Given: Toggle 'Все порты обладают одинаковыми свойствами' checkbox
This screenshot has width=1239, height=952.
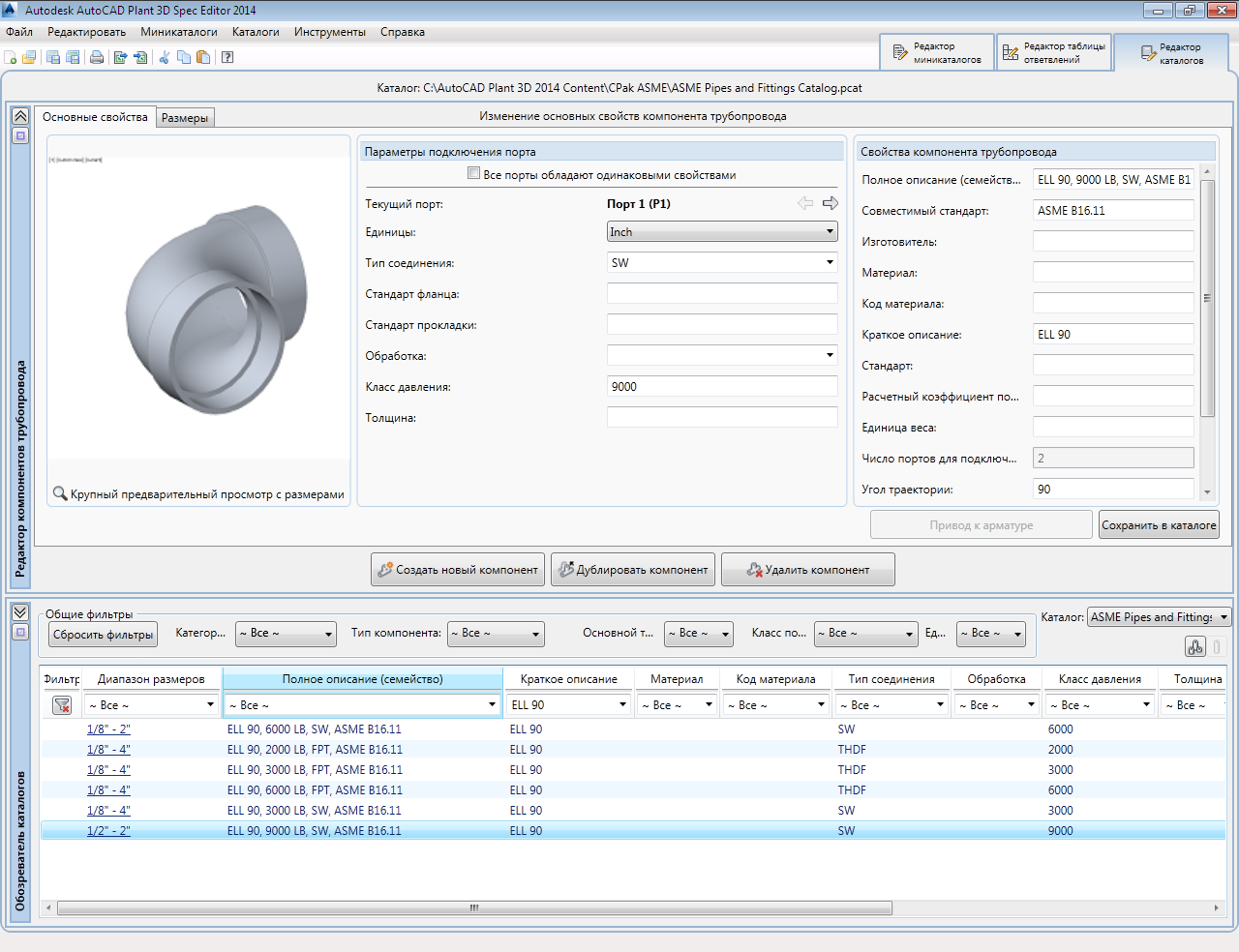Looking at the screenshot, I should (473, 174).
